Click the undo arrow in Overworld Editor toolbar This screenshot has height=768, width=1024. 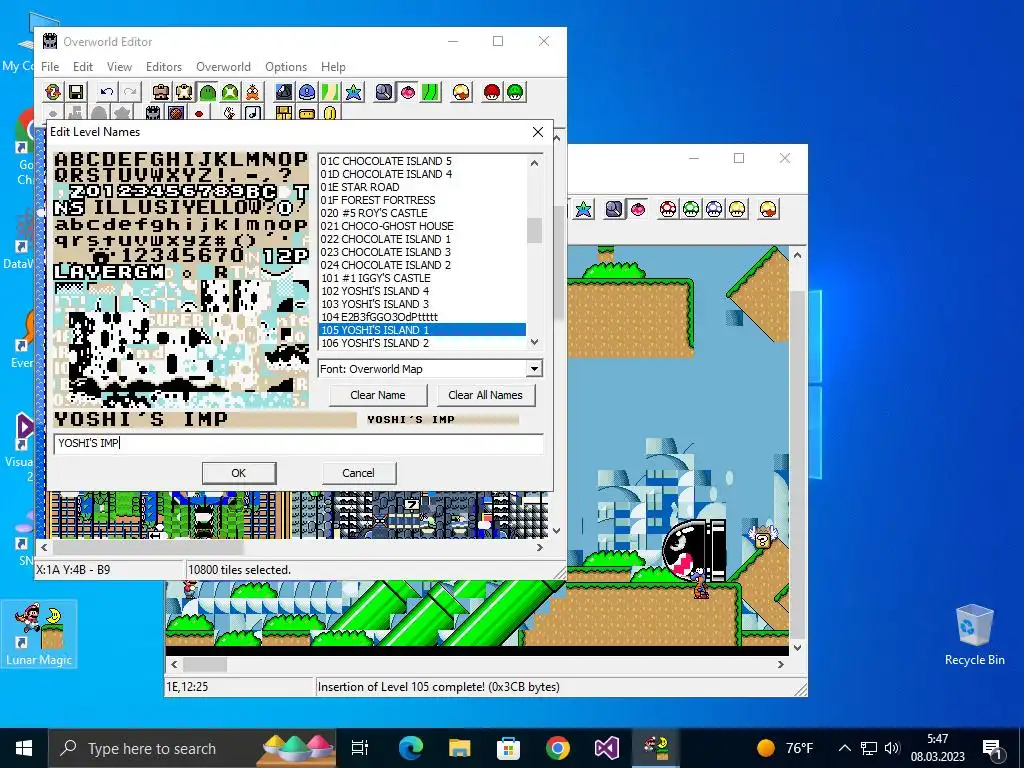pyautogui.click(x=107, y=92)
